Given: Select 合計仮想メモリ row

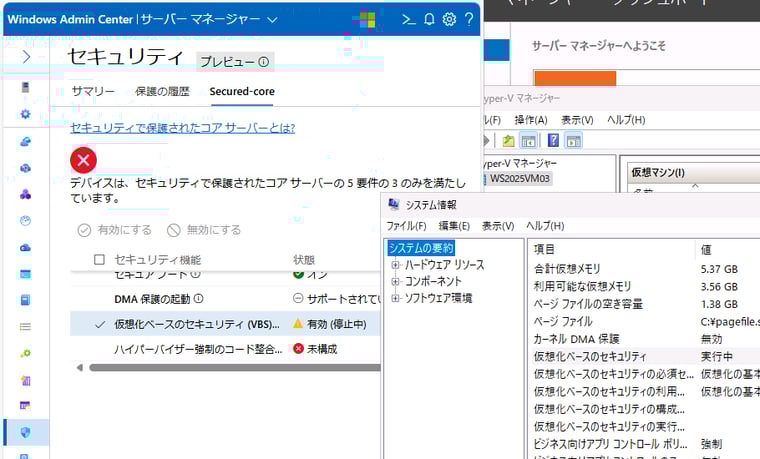Looking at the screenshot, I should tap(646, 269).
